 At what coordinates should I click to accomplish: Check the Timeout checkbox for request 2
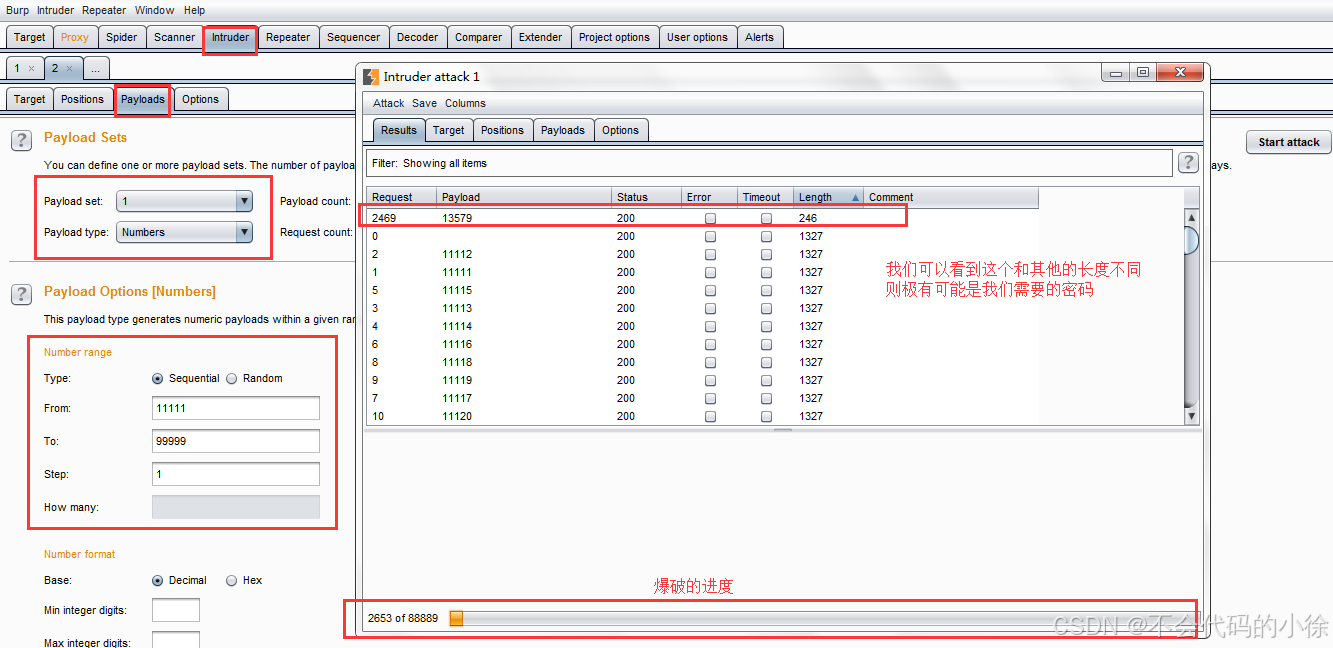766,254
